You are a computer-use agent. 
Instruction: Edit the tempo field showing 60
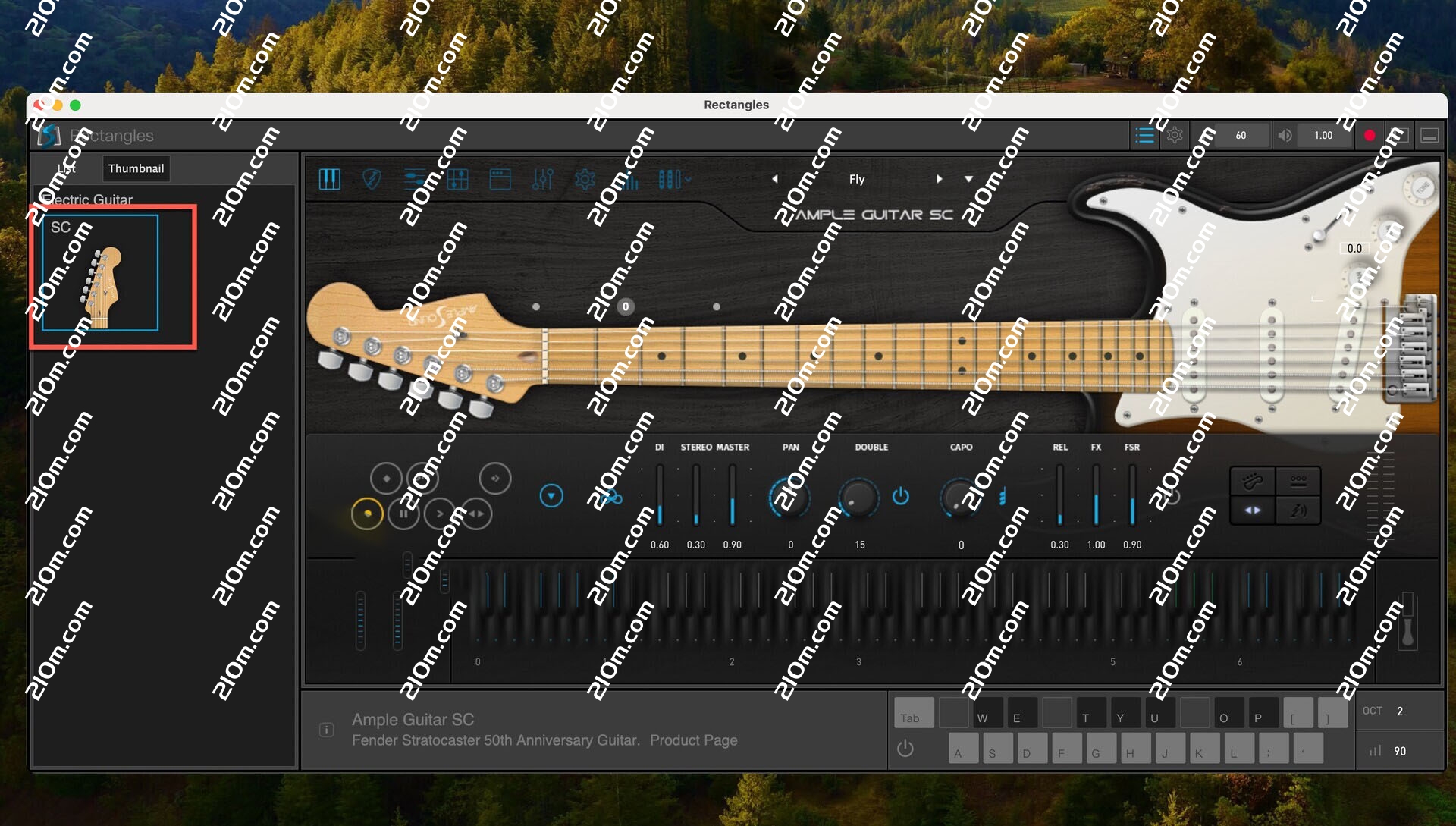(1241, 136)
